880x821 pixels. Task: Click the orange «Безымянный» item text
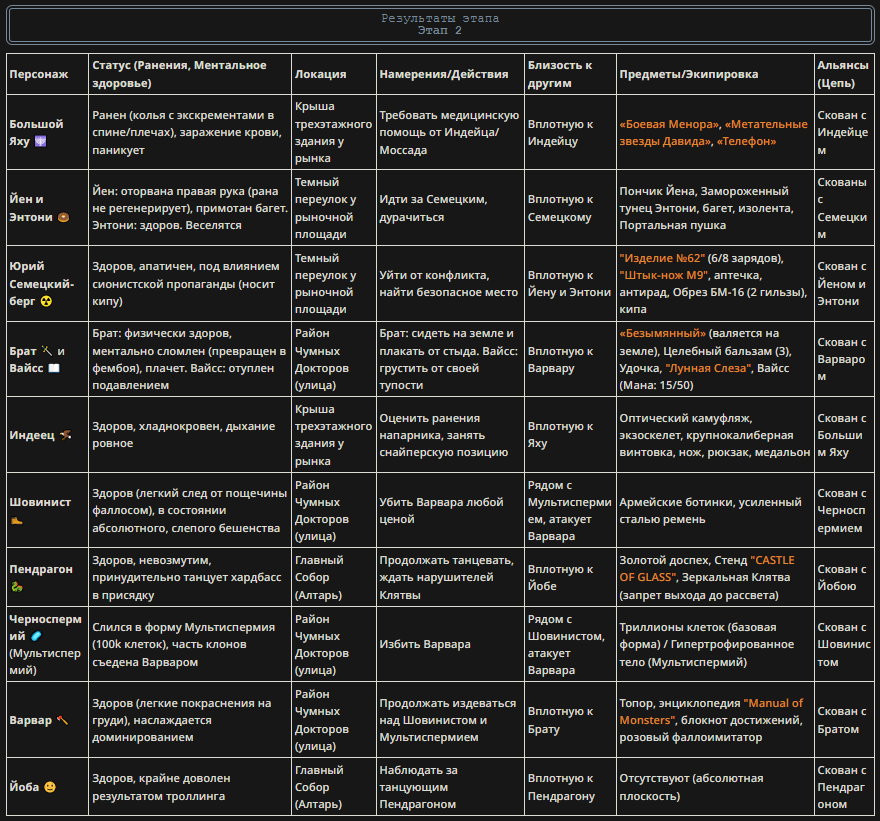click(663, 333)
